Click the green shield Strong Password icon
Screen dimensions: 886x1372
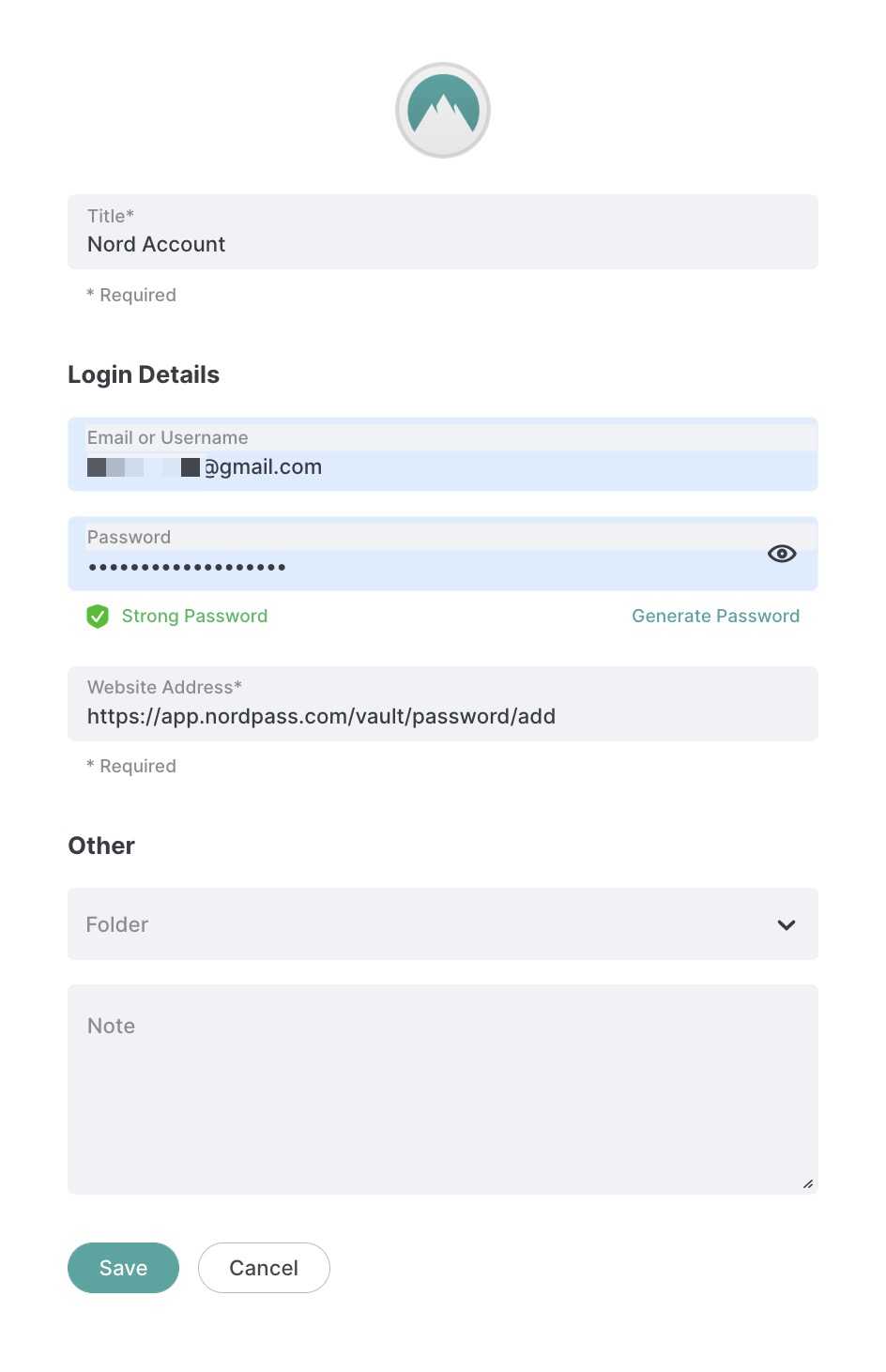pyautogui.click(x=98, y=617)
